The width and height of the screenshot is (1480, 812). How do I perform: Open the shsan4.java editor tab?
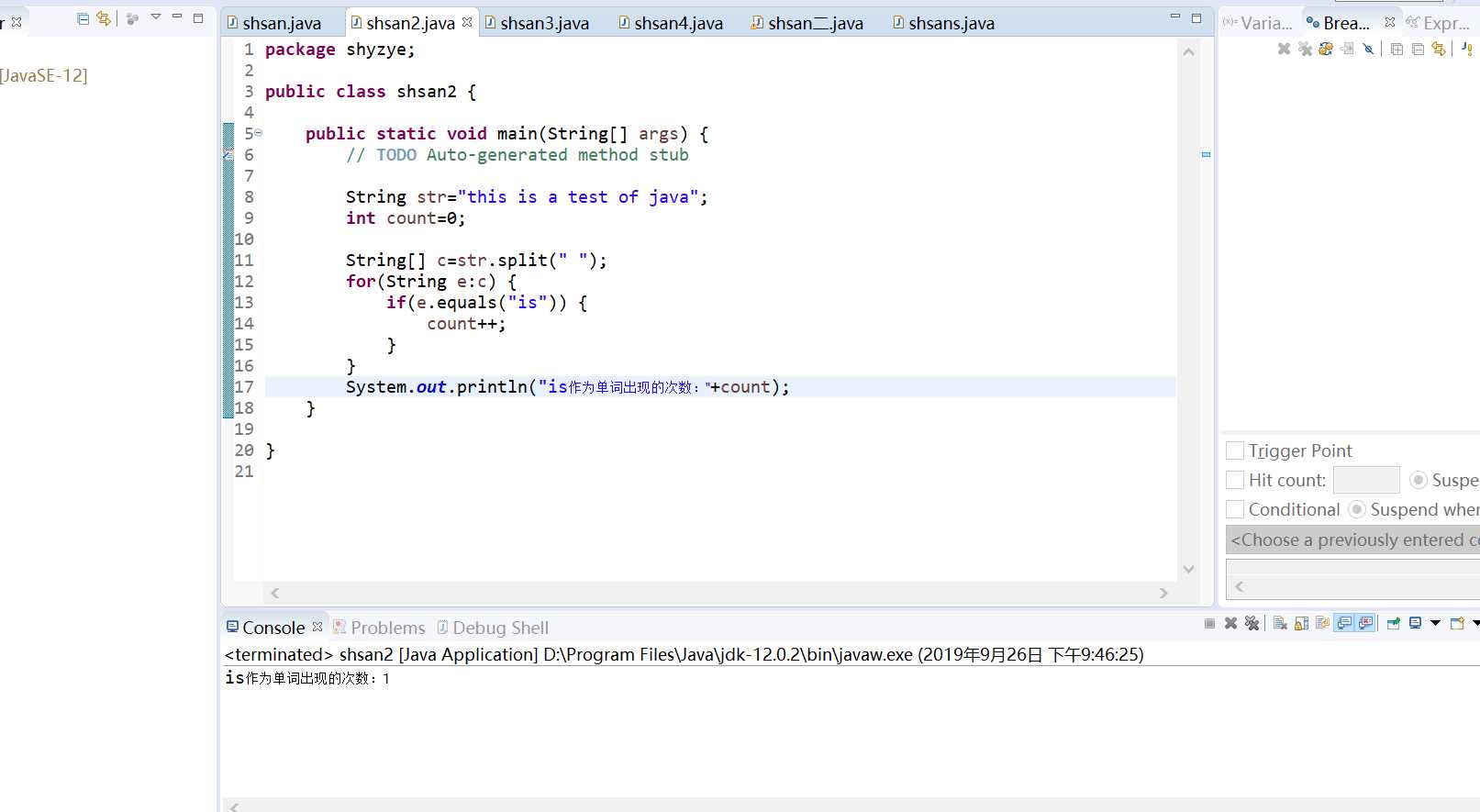point(671,23)
